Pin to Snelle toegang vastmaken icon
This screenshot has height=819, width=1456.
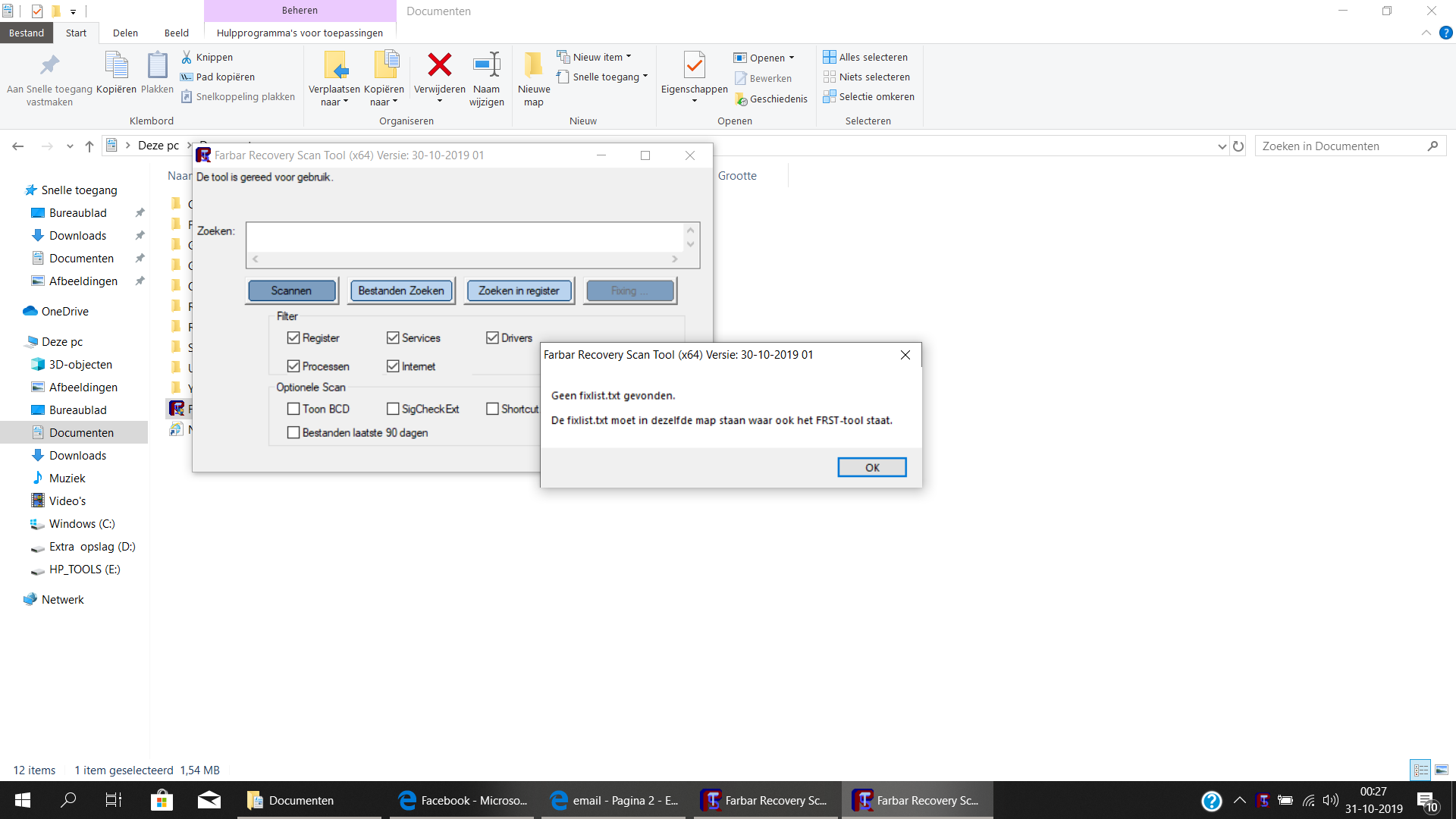coord(49,66)
